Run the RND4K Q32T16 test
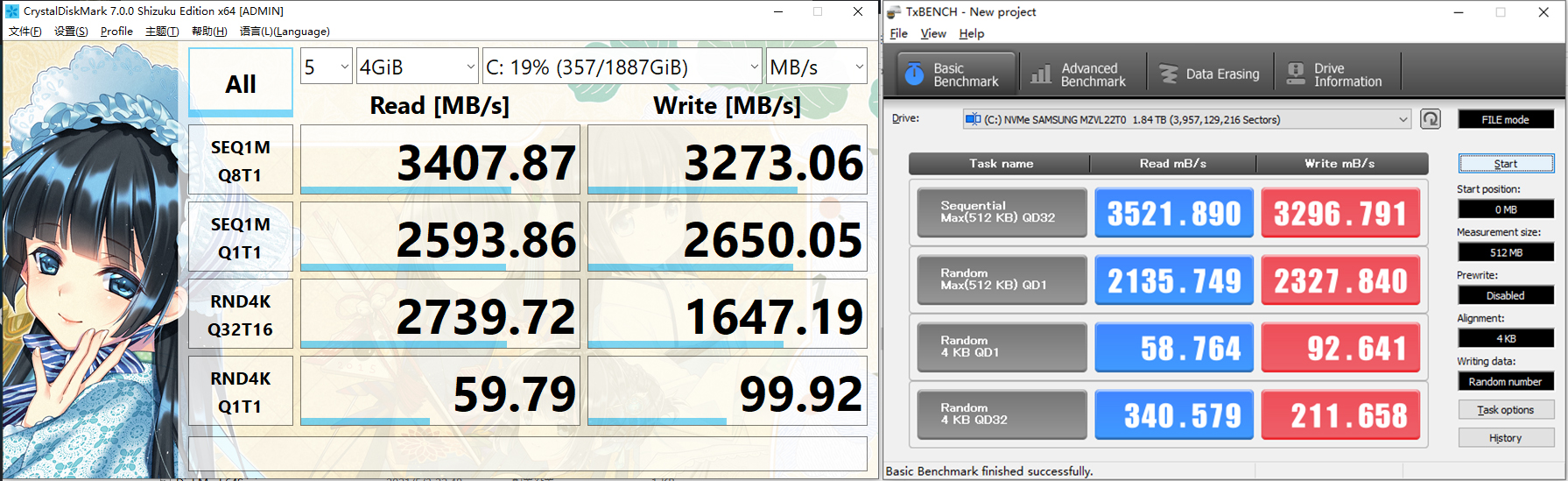The width and height of the screenshot is (1568, 481). [241, 315]
